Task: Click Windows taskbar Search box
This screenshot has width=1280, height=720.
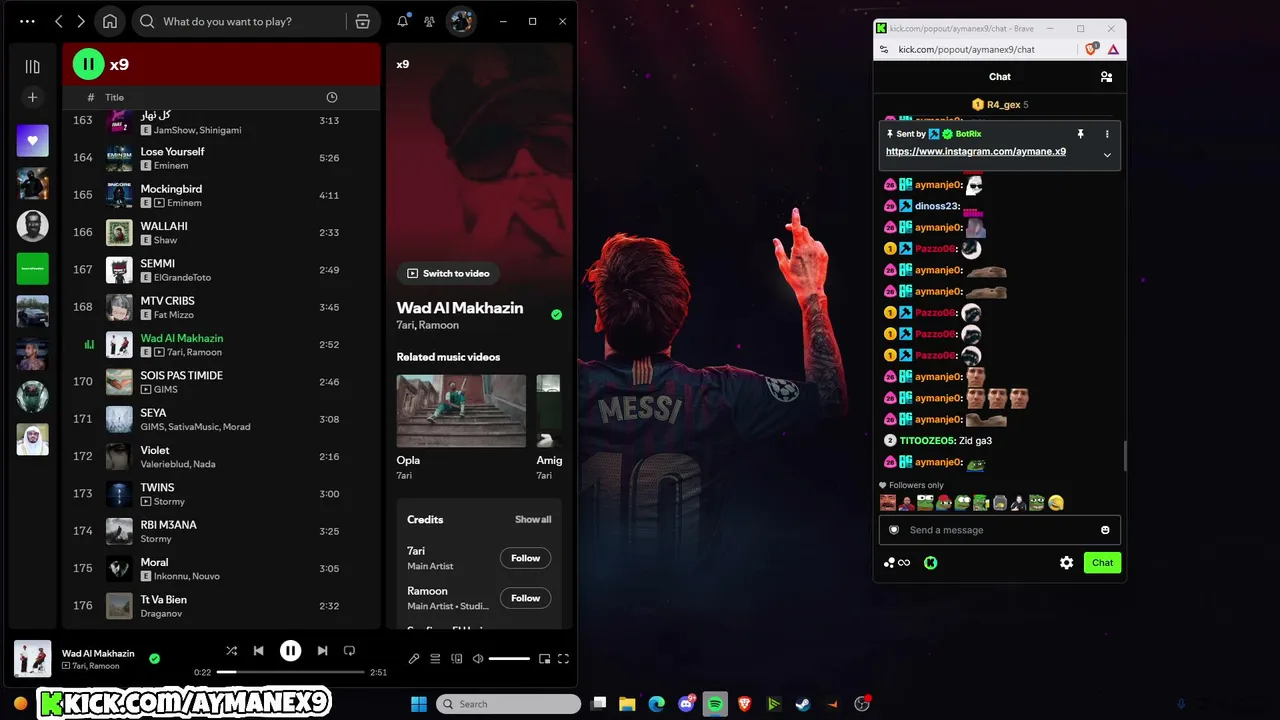Action: pos(509,704)
